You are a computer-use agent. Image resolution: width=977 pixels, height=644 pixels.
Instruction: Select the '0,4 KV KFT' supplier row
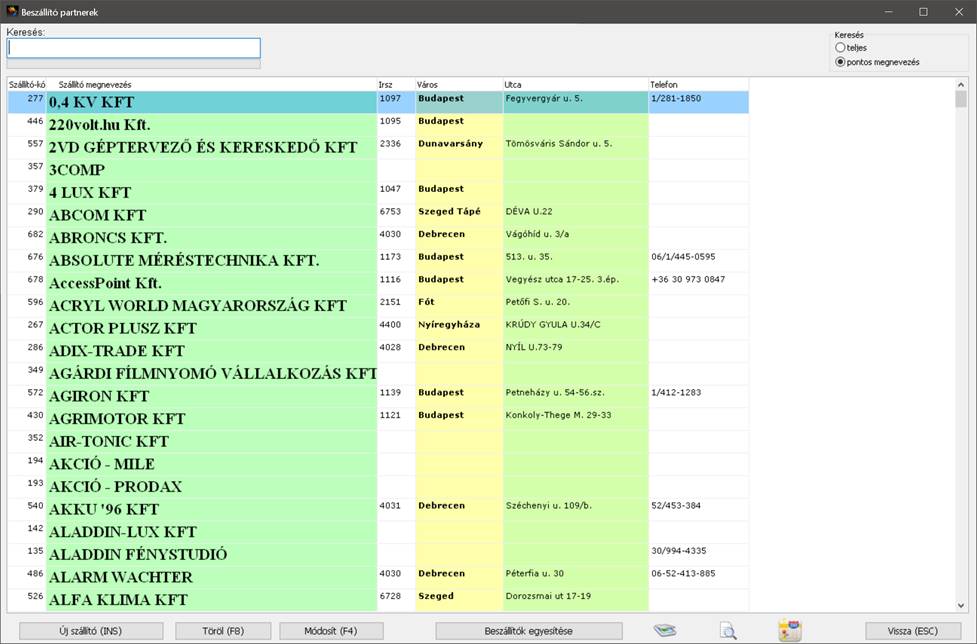click(378, 102)
